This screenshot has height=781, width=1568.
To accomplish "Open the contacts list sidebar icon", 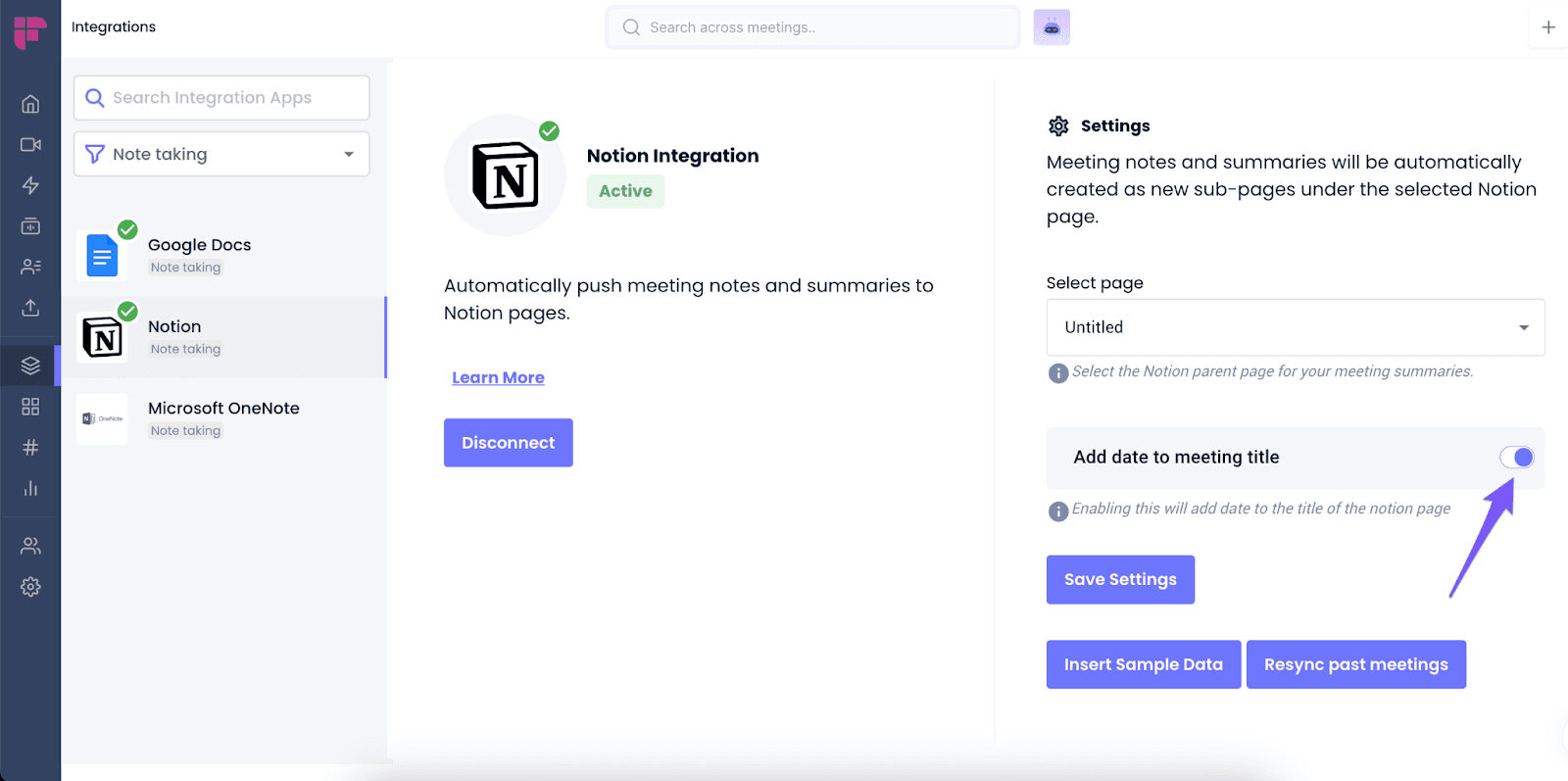I will point(30,267).
